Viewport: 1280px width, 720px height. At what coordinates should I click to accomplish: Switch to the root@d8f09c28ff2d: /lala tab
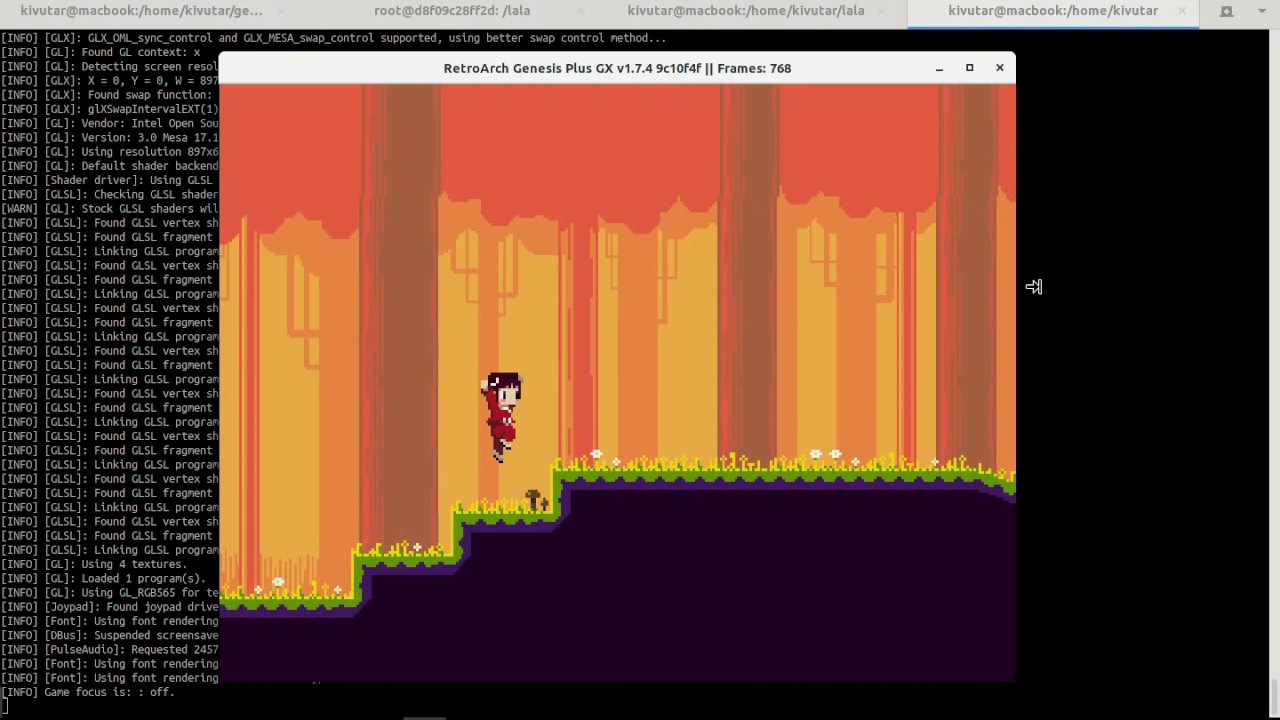(452, 11)
